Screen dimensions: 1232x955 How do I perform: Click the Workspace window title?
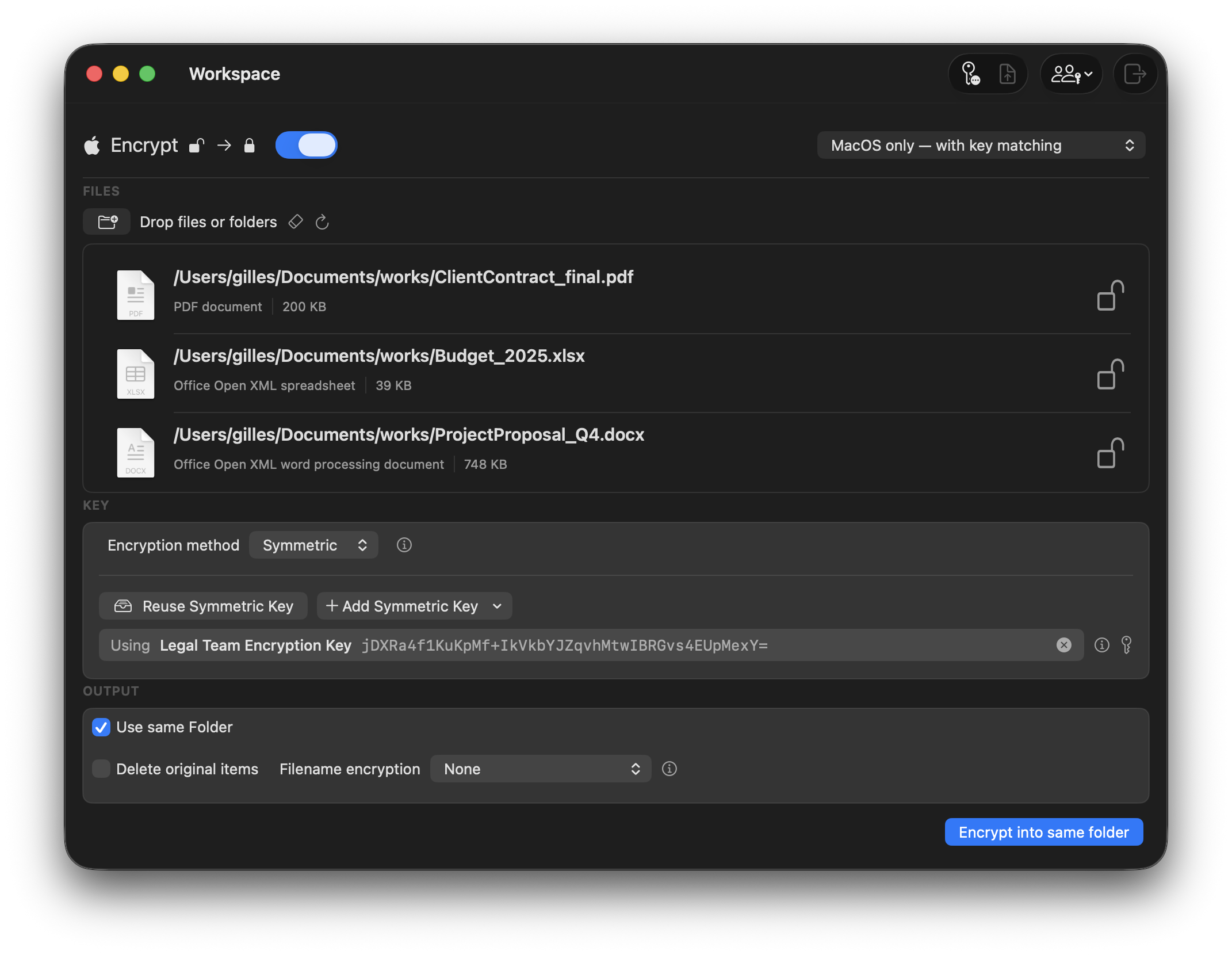click(235, 74)
